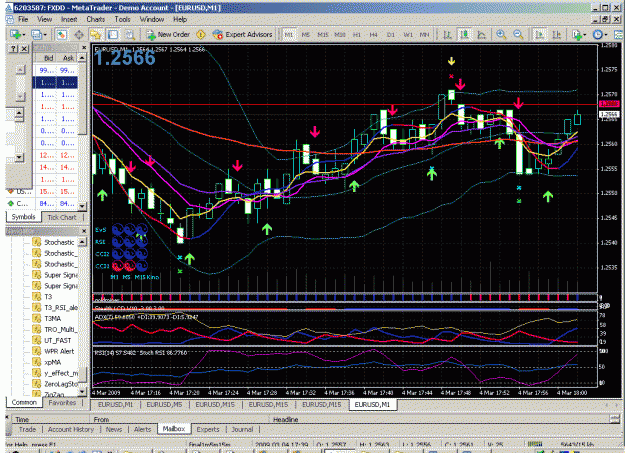Open the Indicators list icon
Screen dimensions: 625x453
(576, 35)
